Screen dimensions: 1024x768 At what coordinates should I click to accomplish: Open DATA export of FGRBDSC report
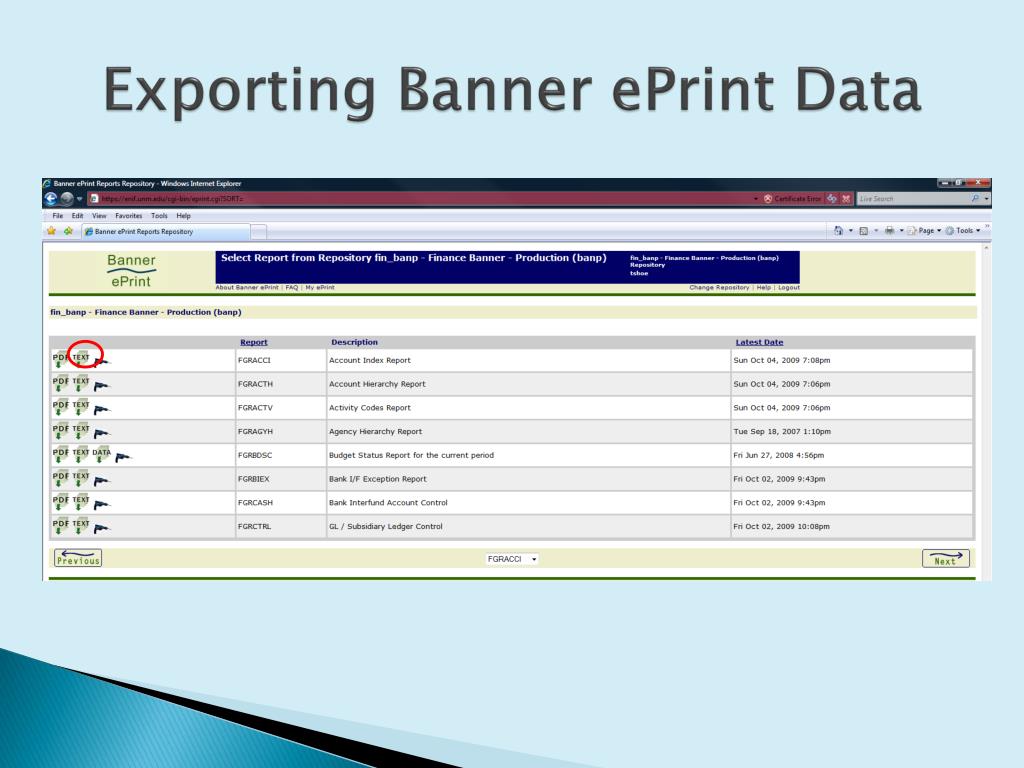point(101,455)
